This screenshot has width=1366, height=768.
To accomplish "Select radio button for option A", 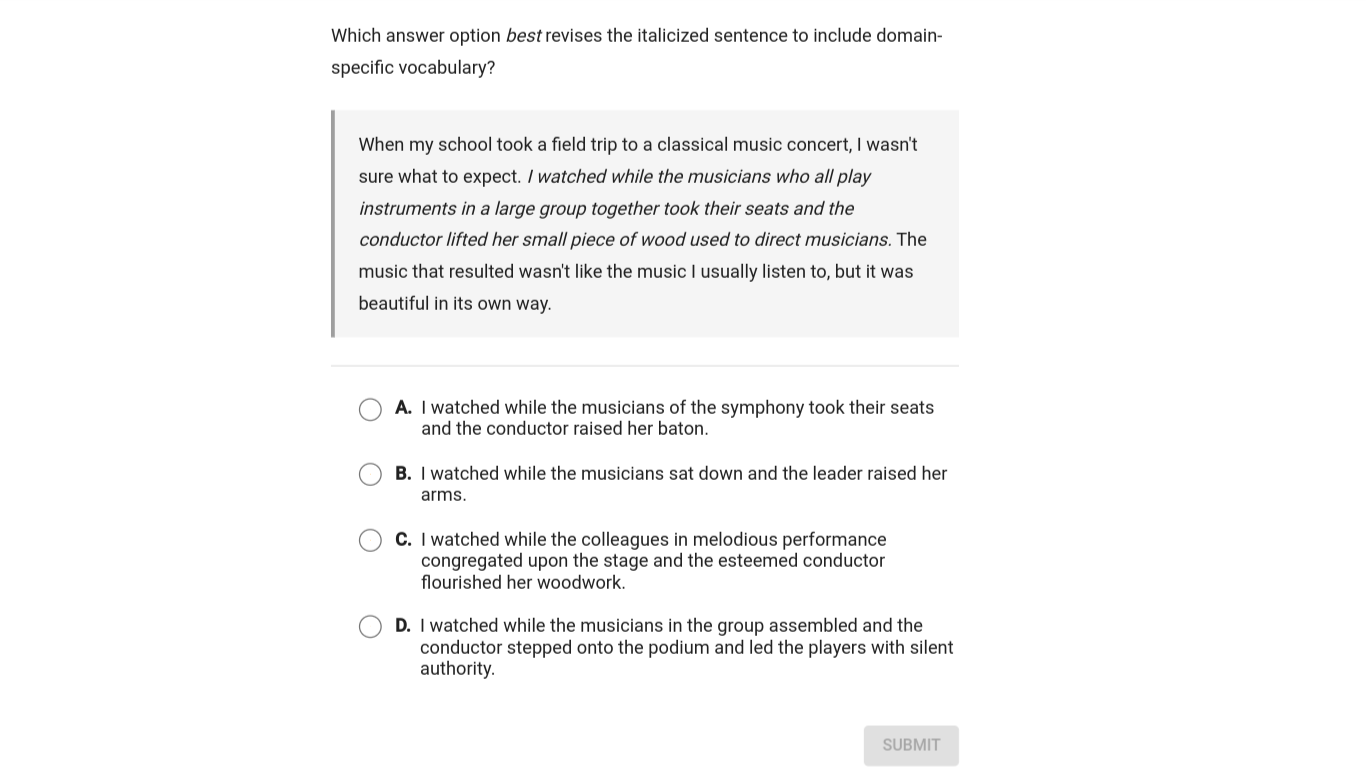I will (x=370, y=409).
